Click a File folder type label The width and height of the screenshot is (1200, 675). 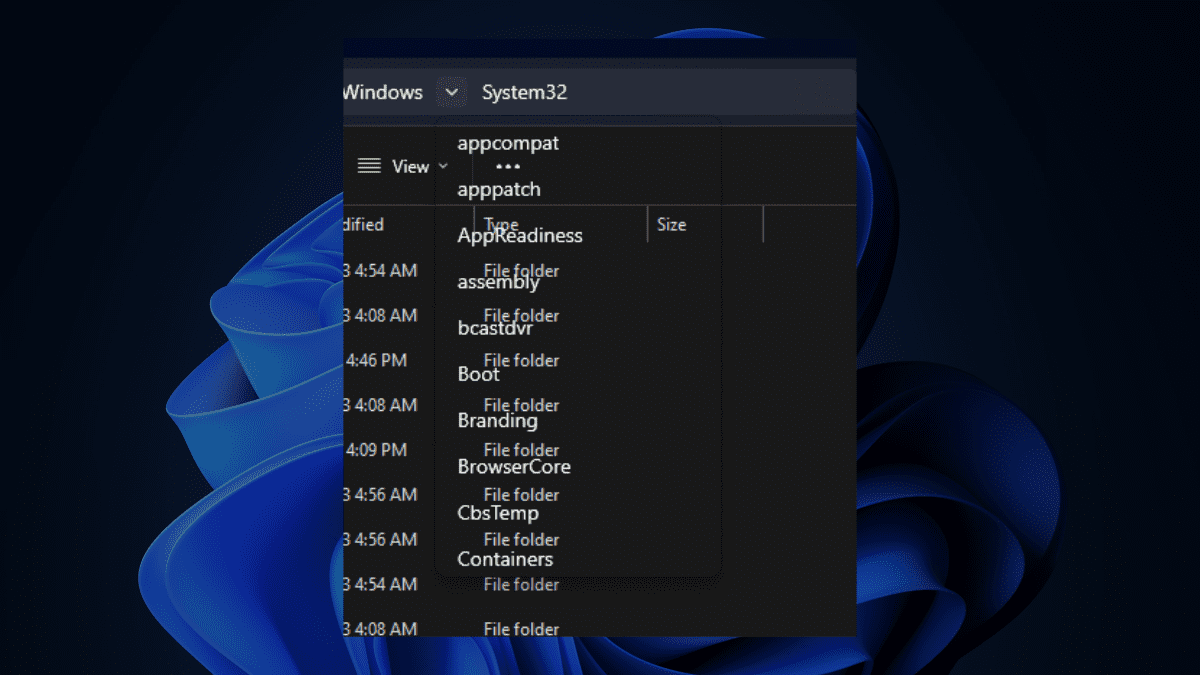pos(521,270)
